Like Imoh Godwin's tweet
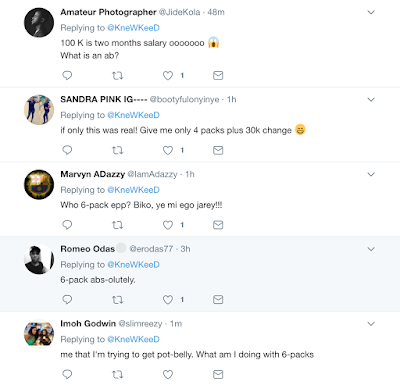Viewport: 400px width, 385px height. tap(168, 374)
